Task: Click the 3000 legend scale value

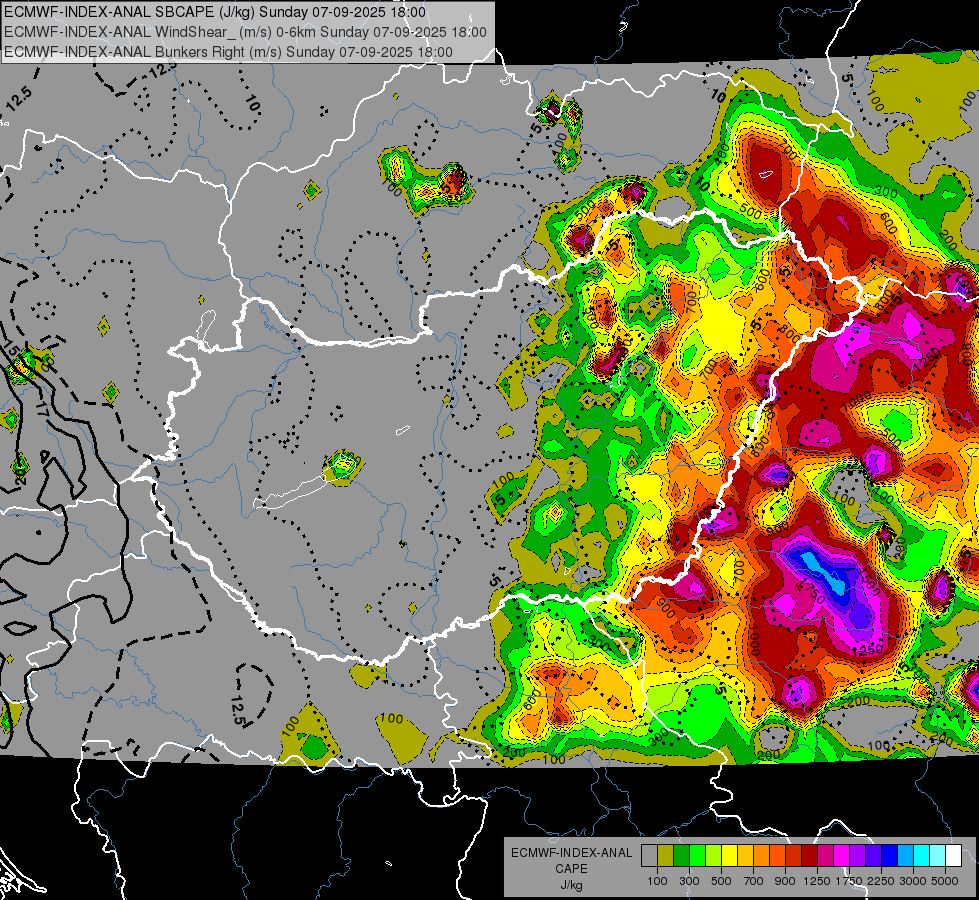Action: coord(913,881)
